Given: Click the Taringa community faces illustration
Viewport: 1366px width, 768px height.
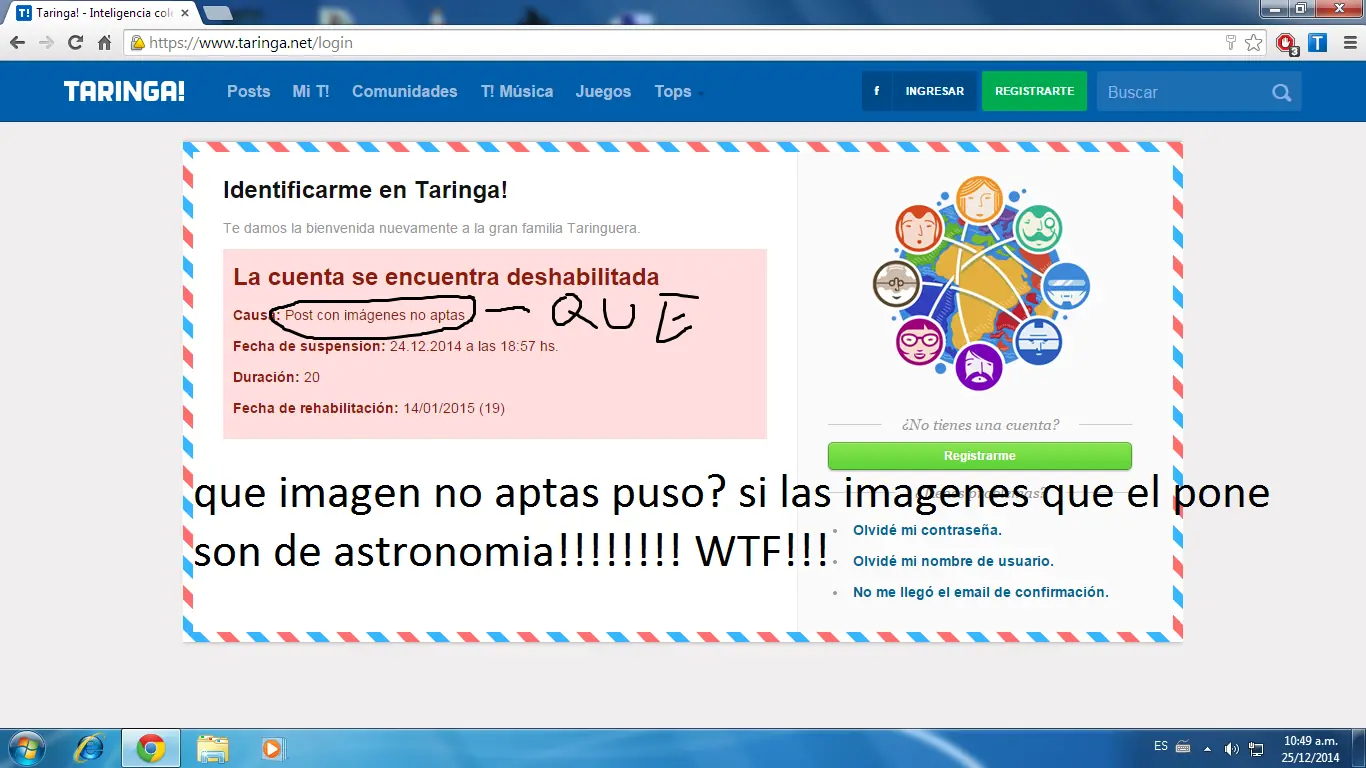Looking at the screenshot, I should (980, 283).
